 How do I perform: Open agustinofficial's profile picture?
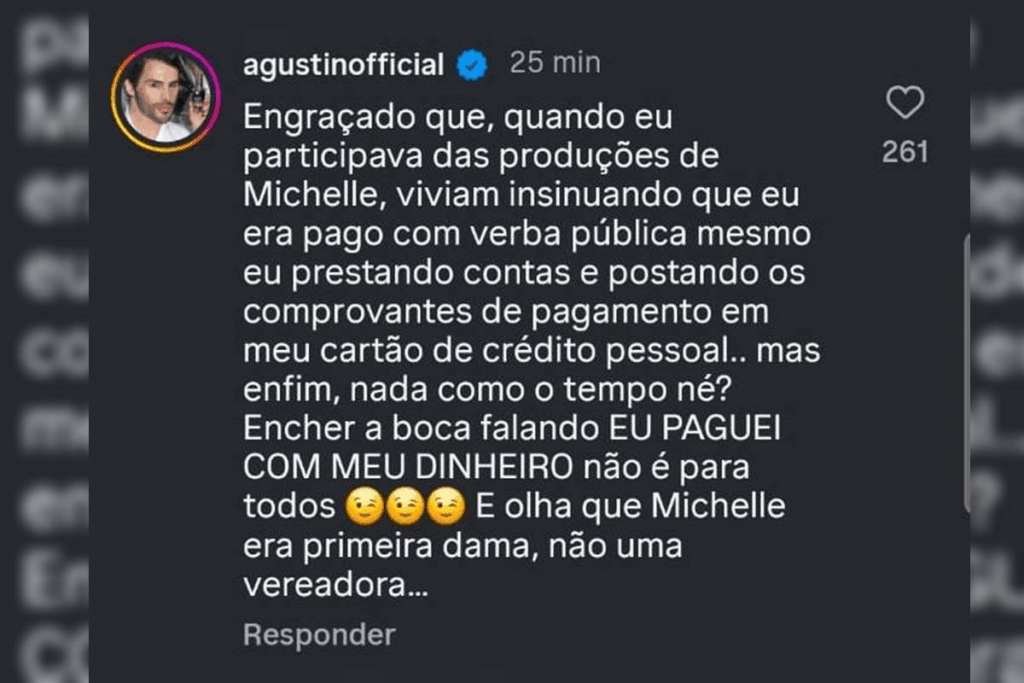click(x=166, y=97)
